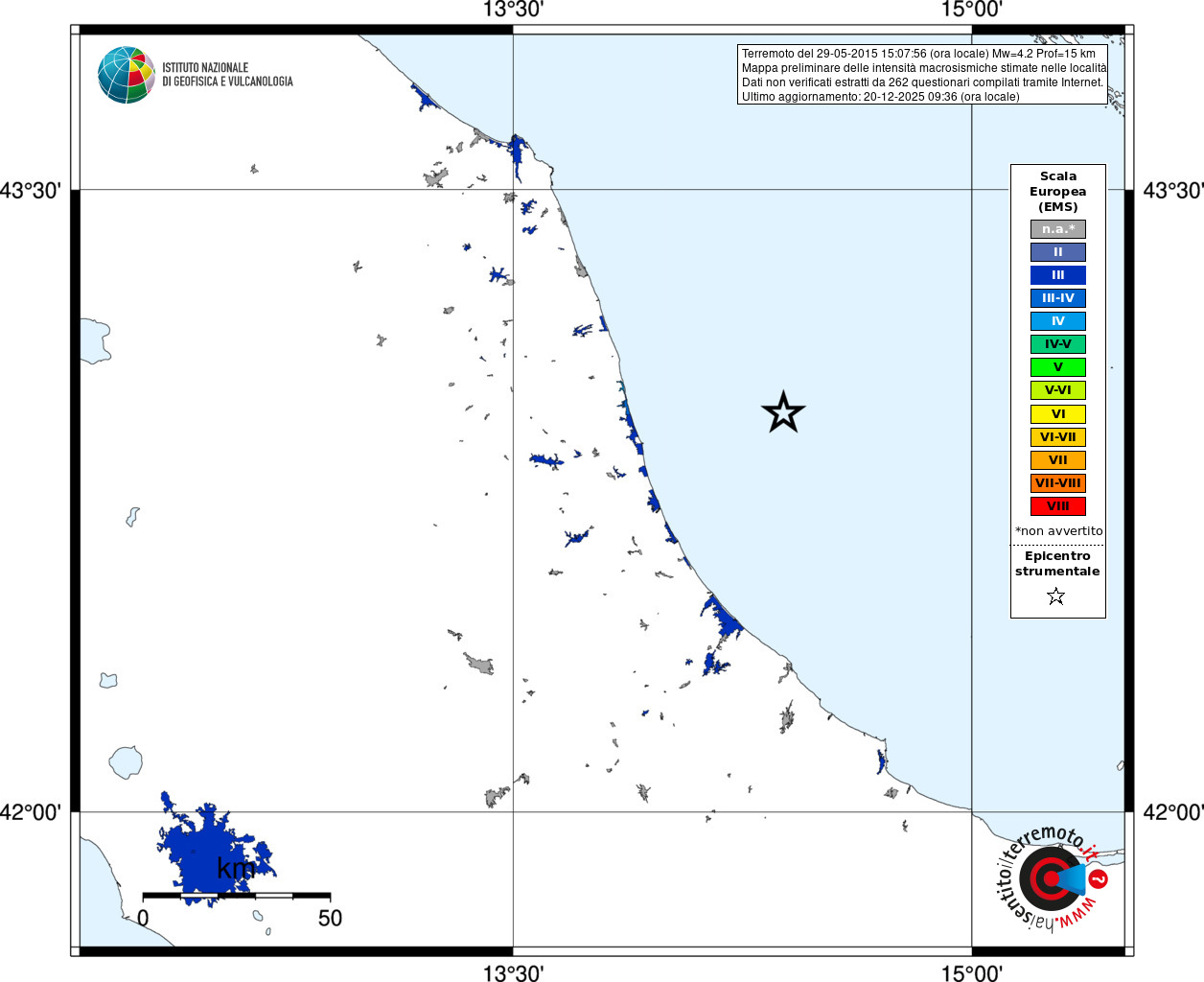Click the left 42°00' latitude label
Image resolution: width=1204 pixels, height=982 pixels.
point(30,812)
